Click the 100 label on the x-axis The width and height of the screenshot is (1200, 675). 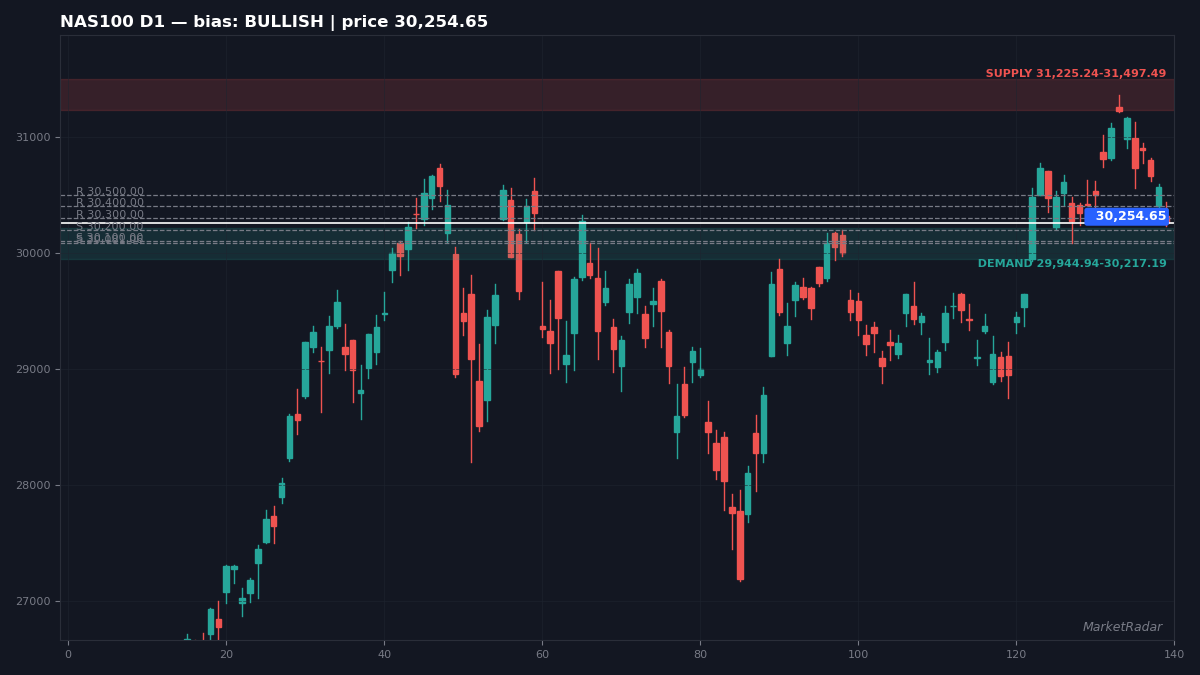coord(858,654)
